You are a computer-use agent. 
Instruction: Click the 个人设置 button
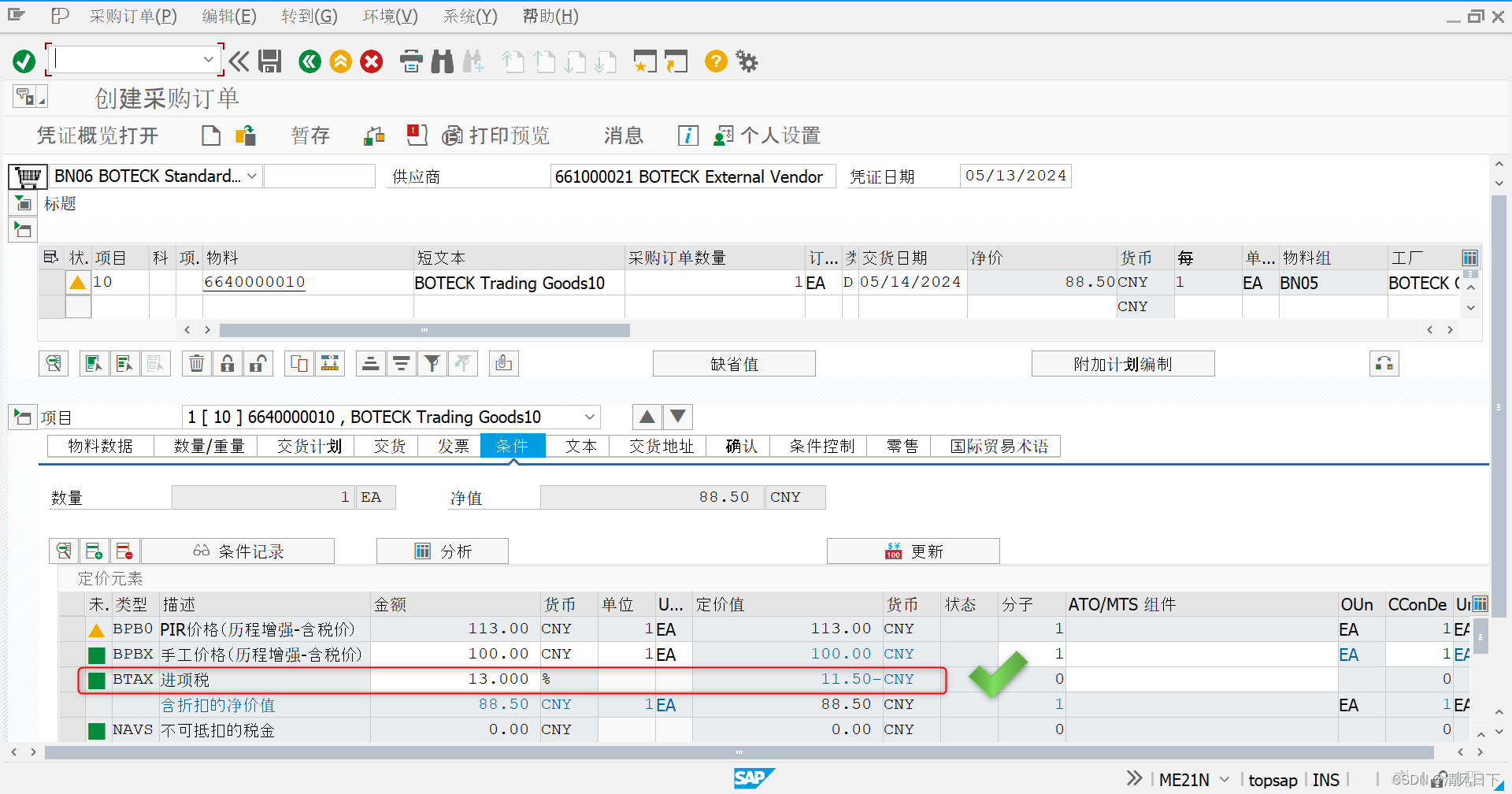point(767,135)
